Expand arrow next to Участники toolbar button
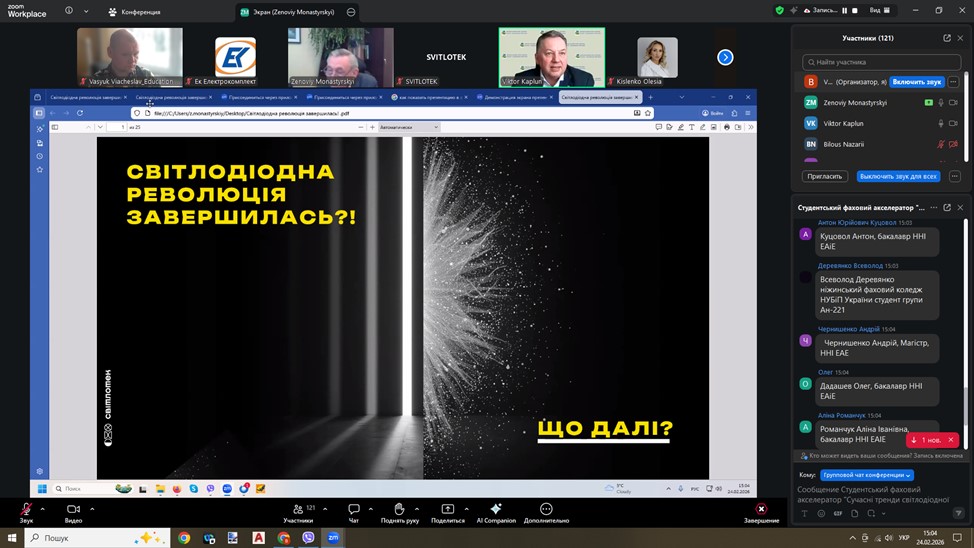 [325, 509]
